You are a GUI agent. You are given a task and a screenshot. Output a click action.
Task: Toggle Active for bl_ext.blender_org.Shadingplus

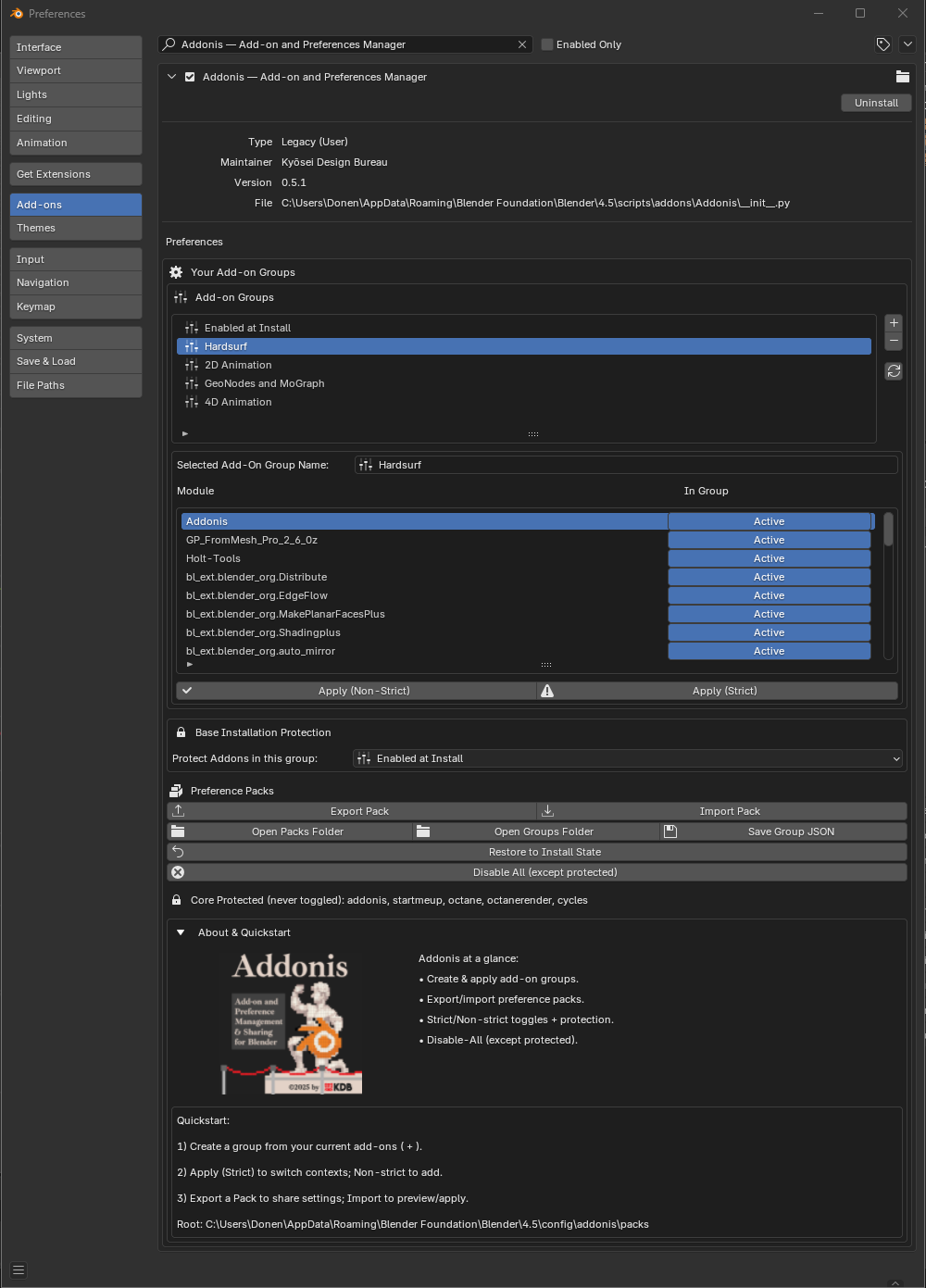(770, 632)
